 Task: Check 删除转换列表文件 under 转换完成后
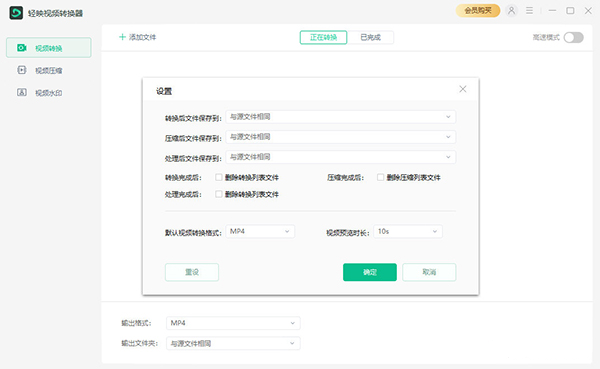[218, 177]
